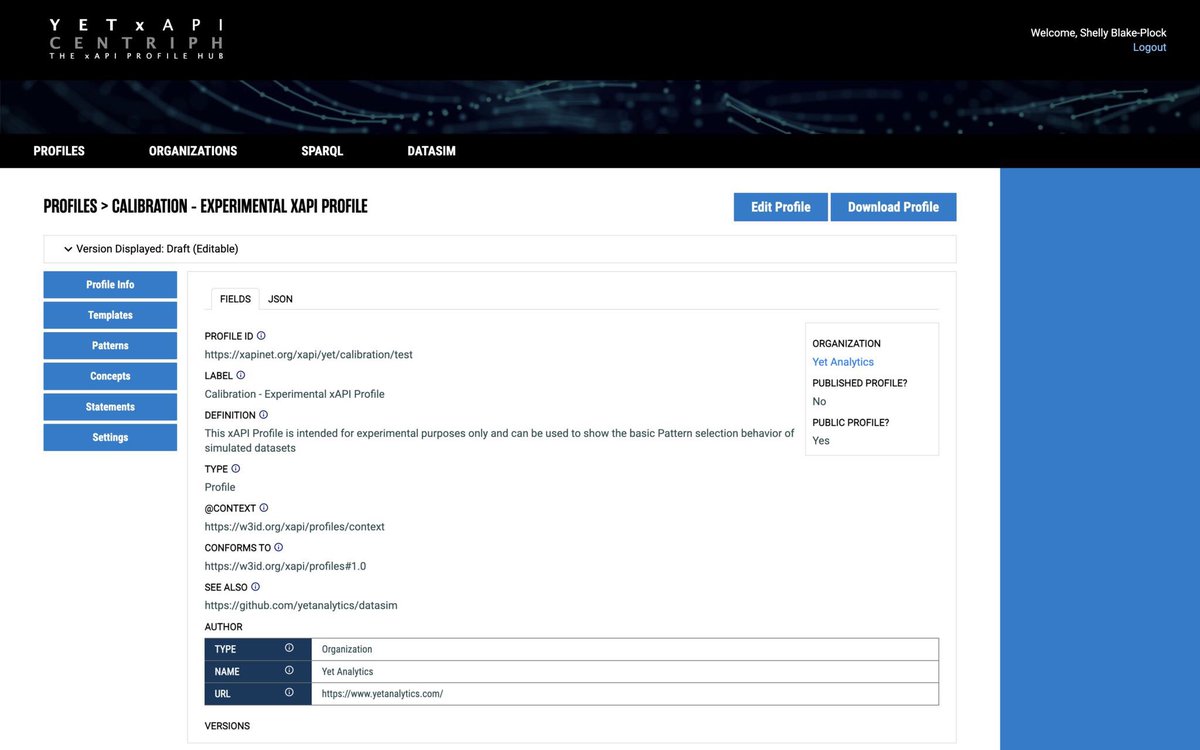Click the github datasim URL
1200x750 pixels.
pyautogui.click(x=301, y=606)
